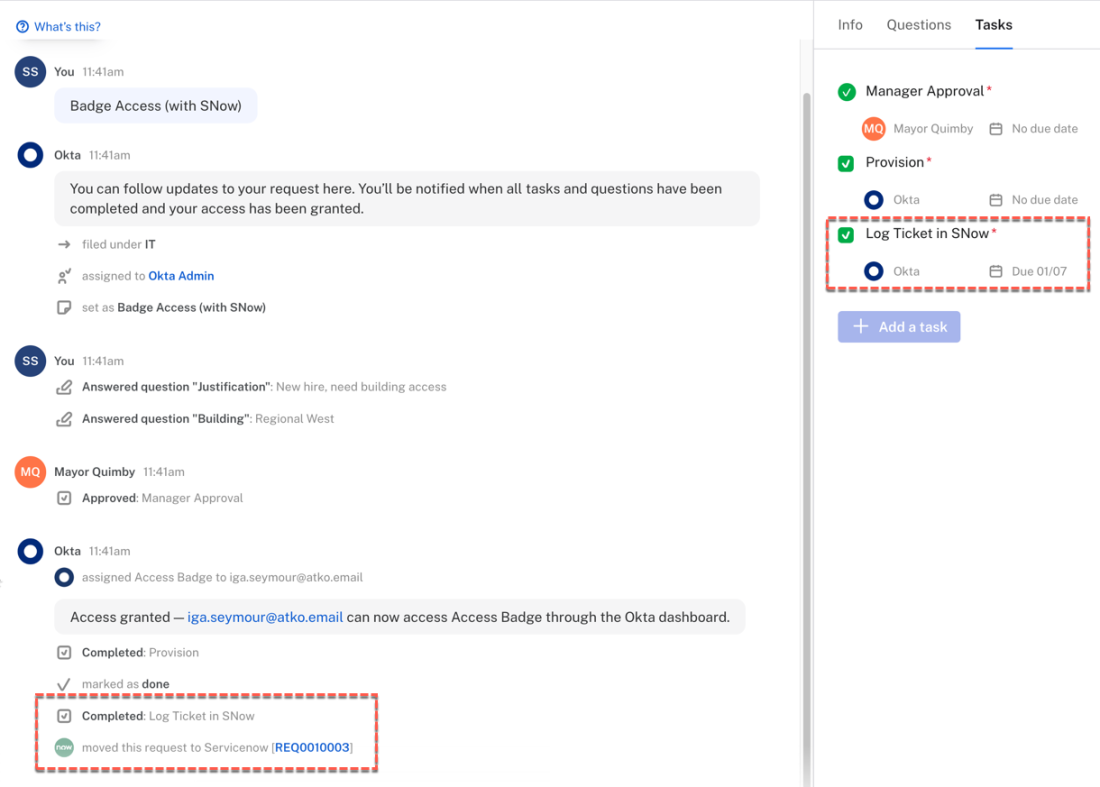
Task: Open No due date picker for Provision
Action: (x=1034, y=200)
